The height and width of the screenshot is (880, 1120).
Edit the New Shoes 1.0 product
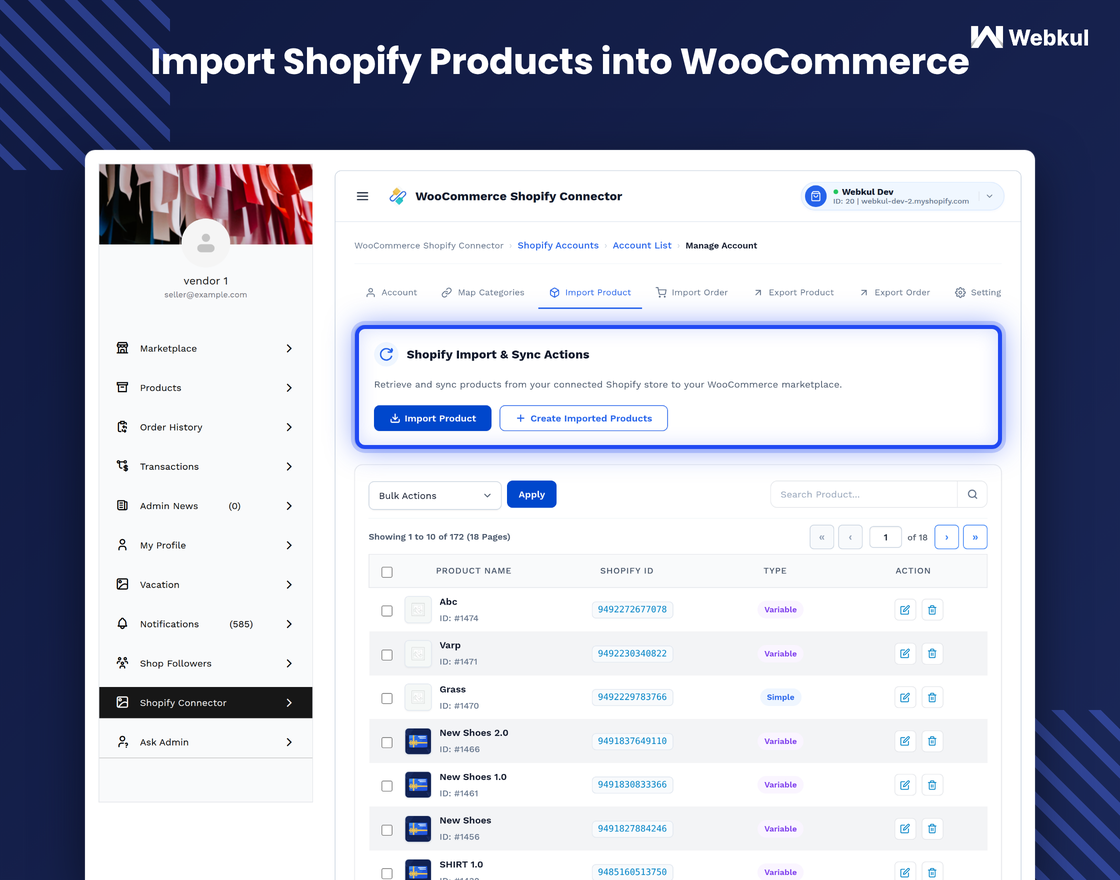pyautogui.click(x=905, y=785)
